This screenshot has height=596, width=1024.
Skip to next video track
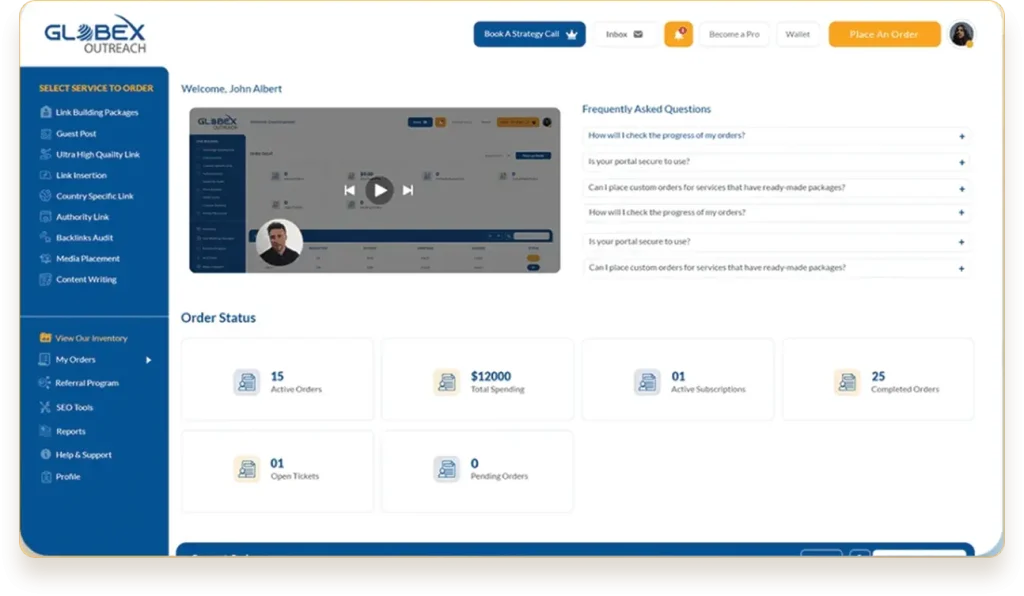(x=408, y=190)
